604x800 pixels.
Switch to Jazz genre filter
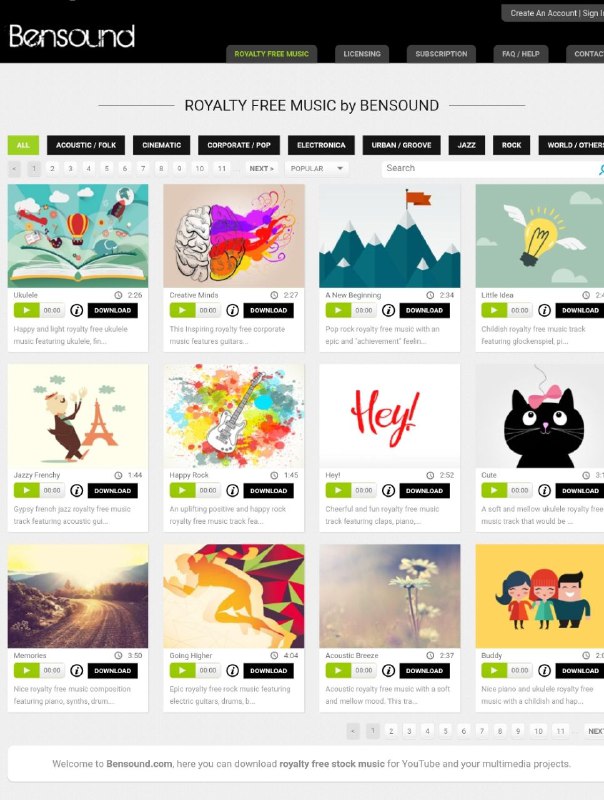click(x=466, y=145)
